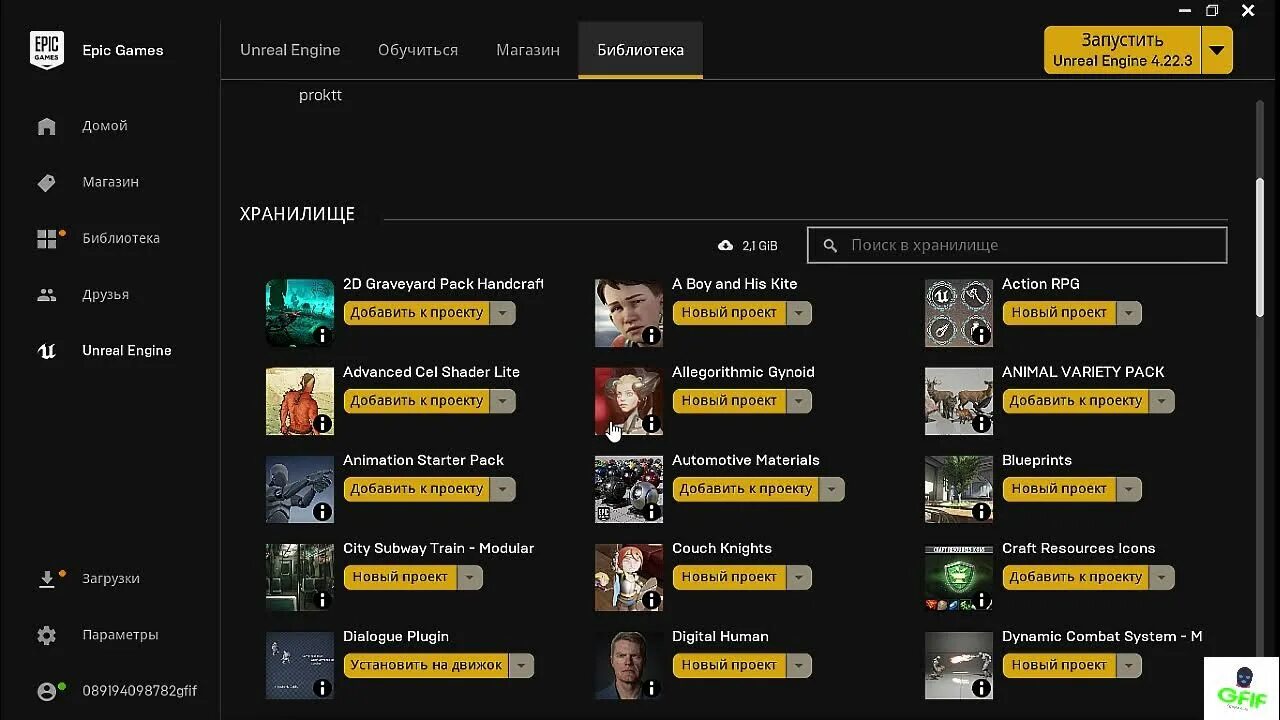Expand dropdown arrow for Action RPG
Image resolution: width=1280 pixels, height=720 pixels.
pos(1128,313)
